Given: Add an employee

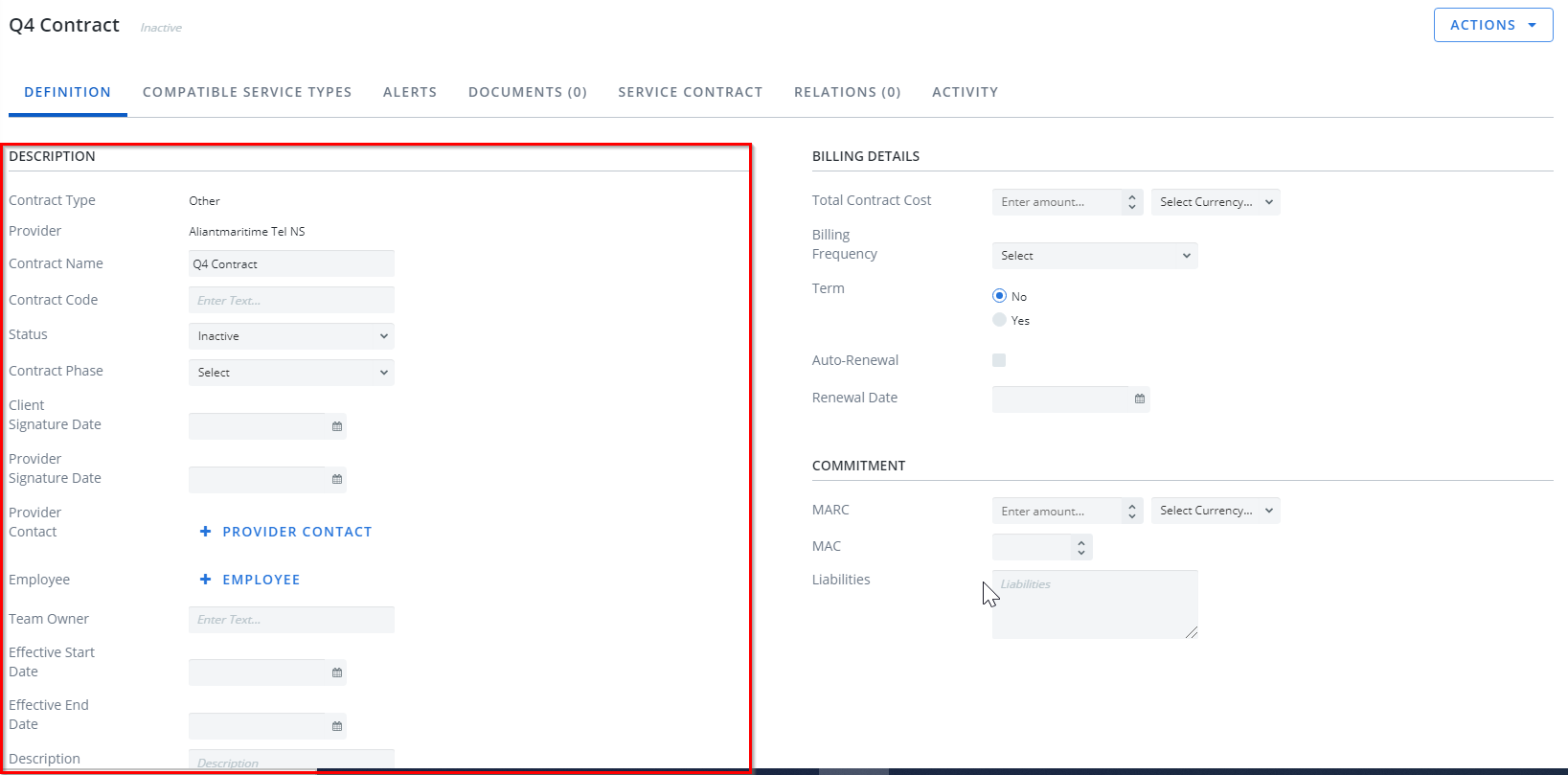Looking at the screenshot, I should (250, 580).
